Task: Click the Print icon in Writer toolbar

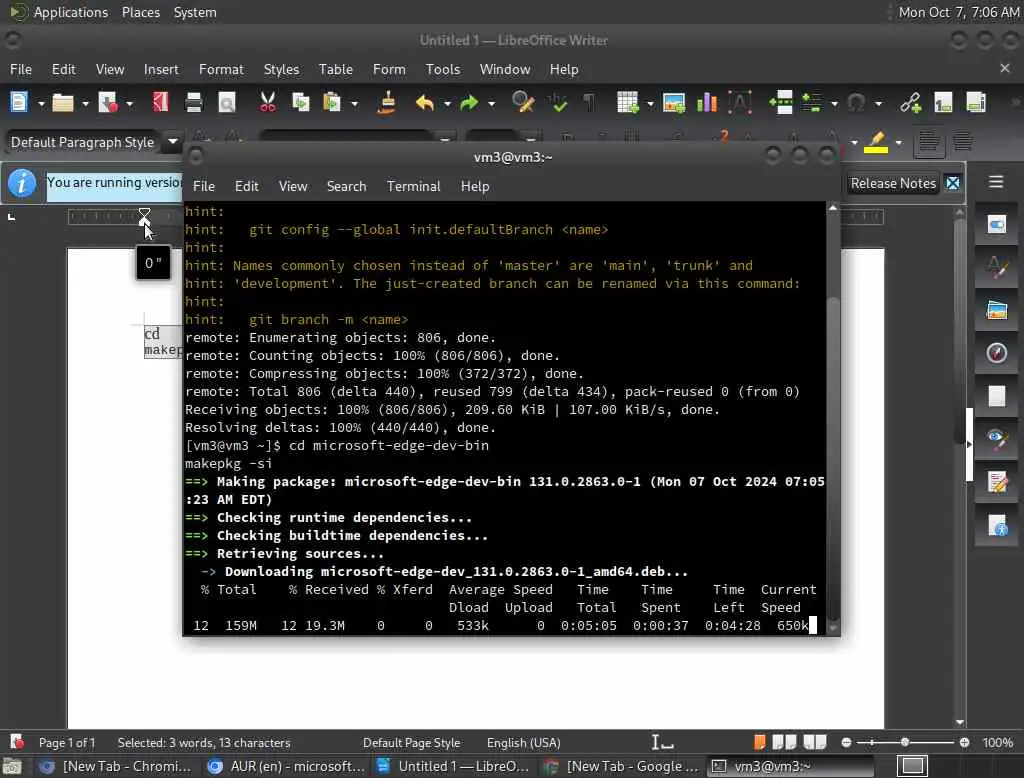Action: coord(193,103)
